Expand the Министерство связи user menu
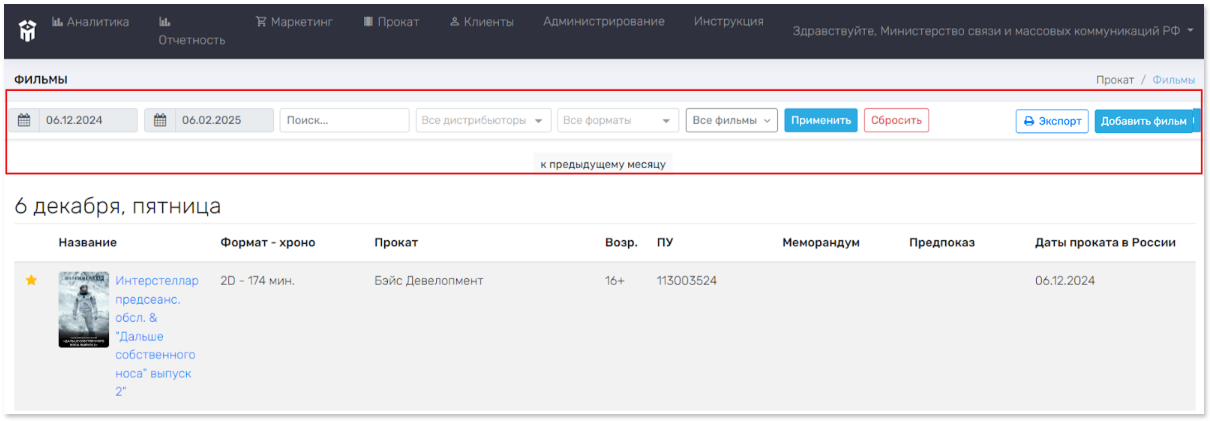The image size is (1210, 421). [x=993, y=31]
